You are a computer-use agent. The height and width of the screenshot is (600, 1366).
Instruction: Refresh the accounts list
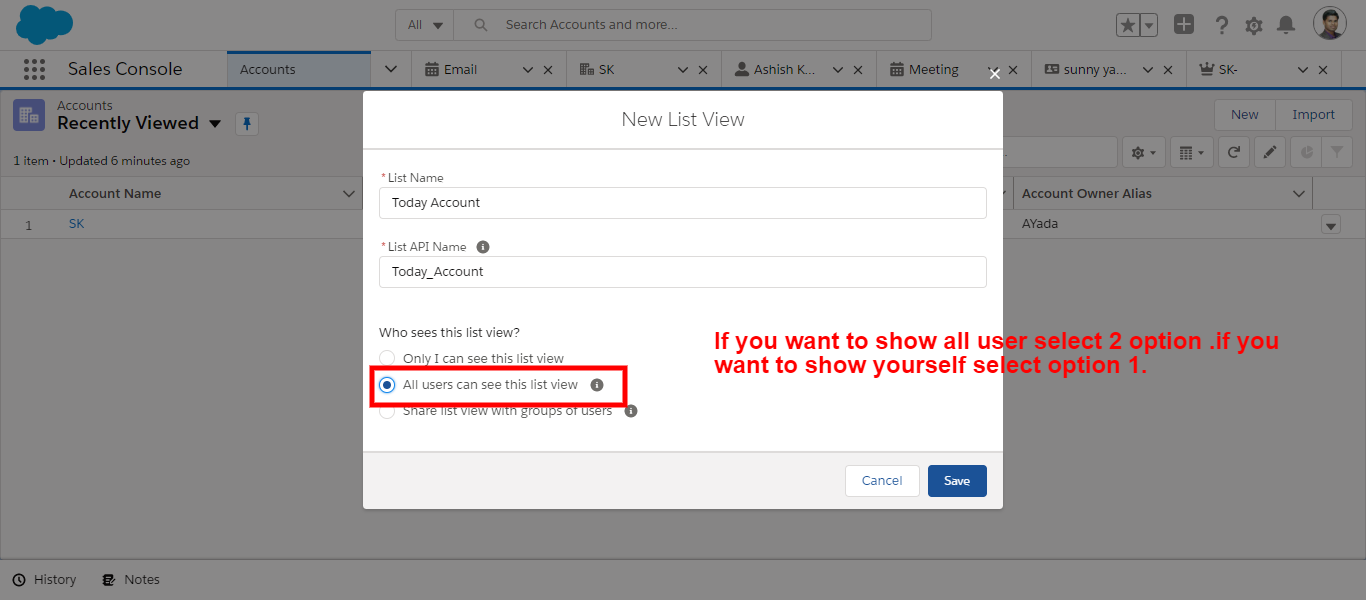[1234, 153]
